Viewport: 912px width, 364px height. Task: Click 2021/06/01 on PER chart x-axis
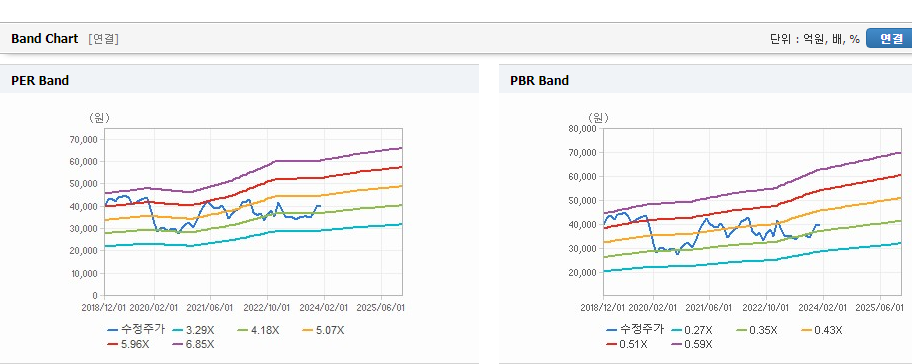pos(211,308)
